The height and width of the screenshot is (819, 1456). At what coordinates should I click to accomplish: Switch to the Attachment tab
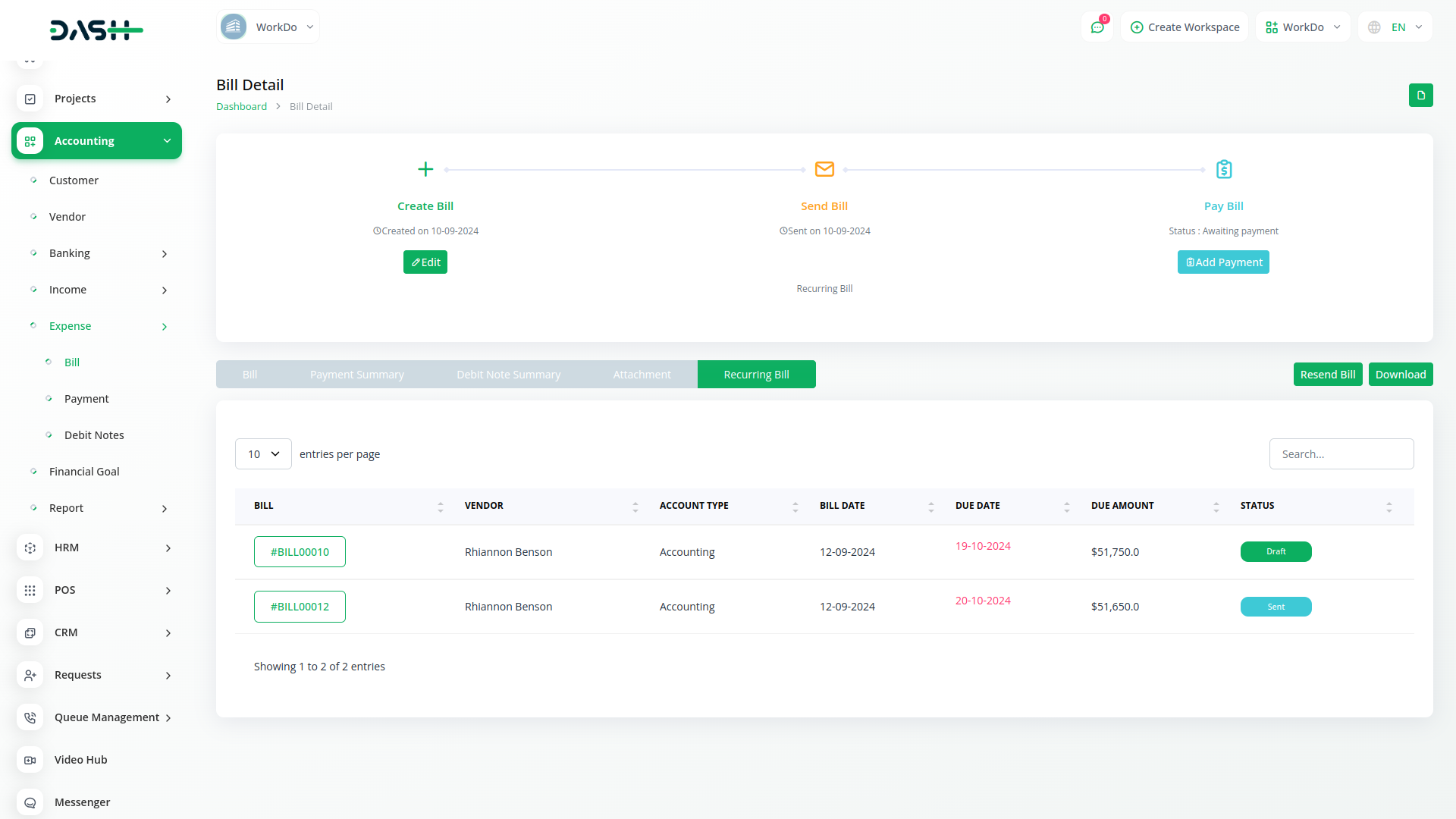[642, 375]
